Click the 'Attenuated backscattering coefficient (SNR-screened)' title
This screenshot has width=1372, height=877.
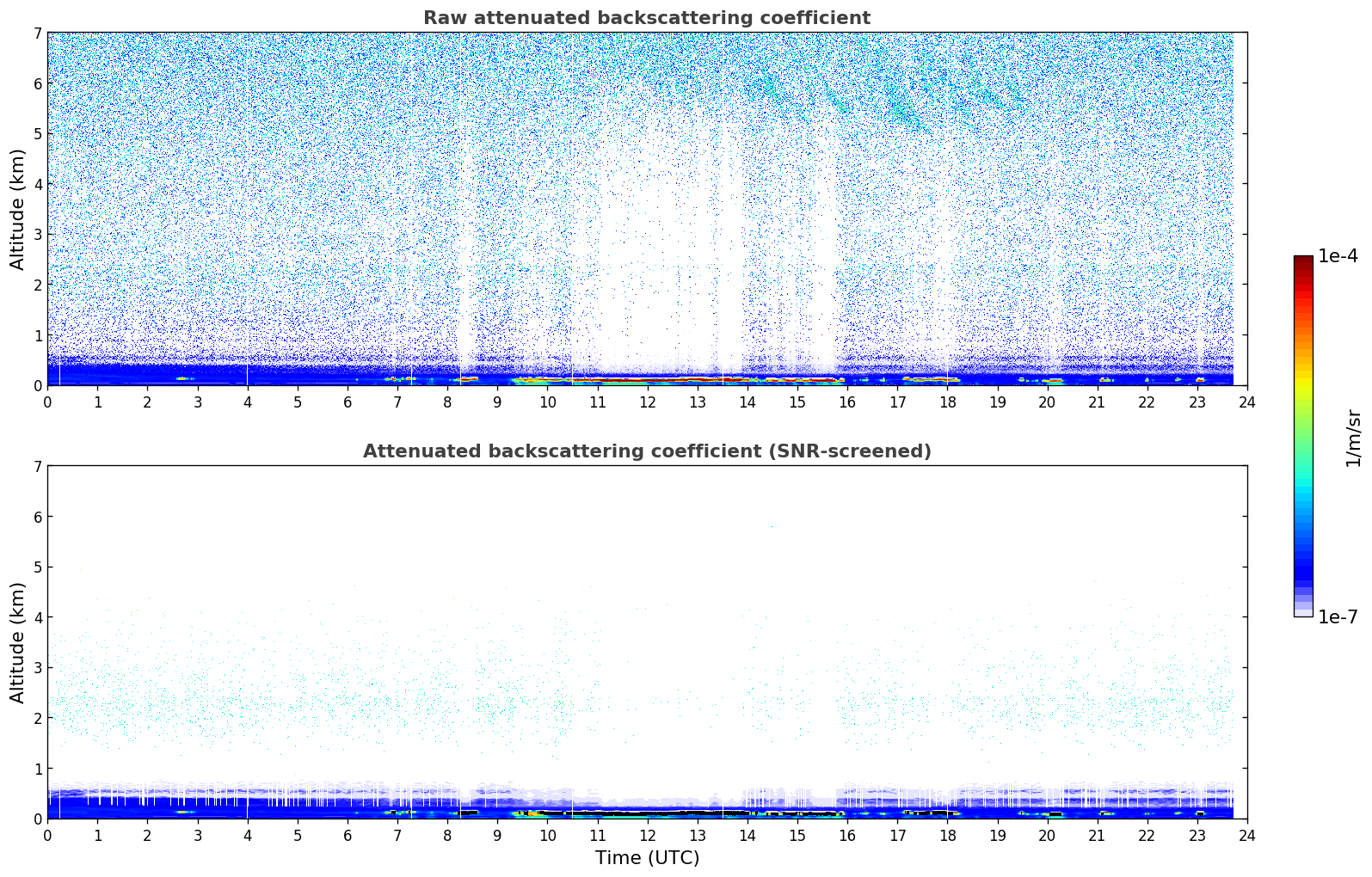tap(646, 451)
